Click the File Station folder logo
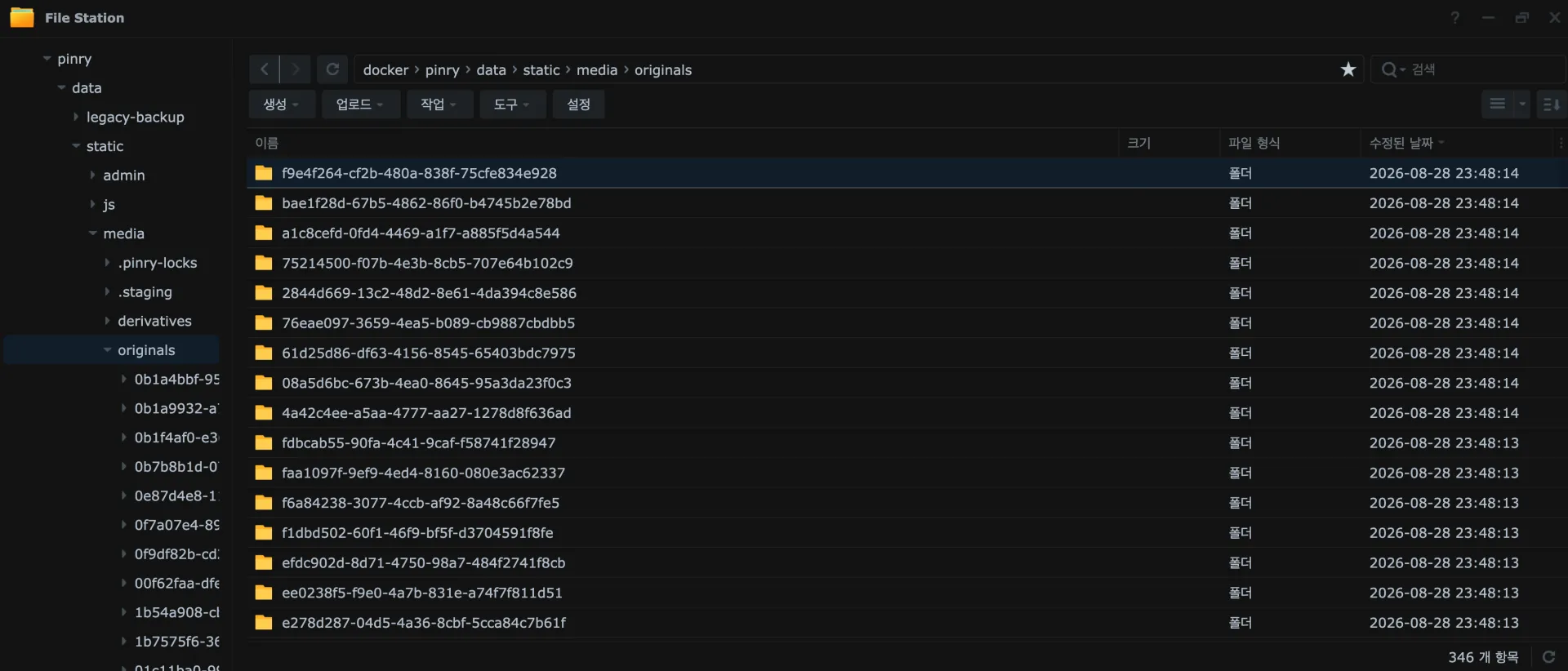Image resolution: width=1568 pixels, height=671 pixels. coord(22,17)
